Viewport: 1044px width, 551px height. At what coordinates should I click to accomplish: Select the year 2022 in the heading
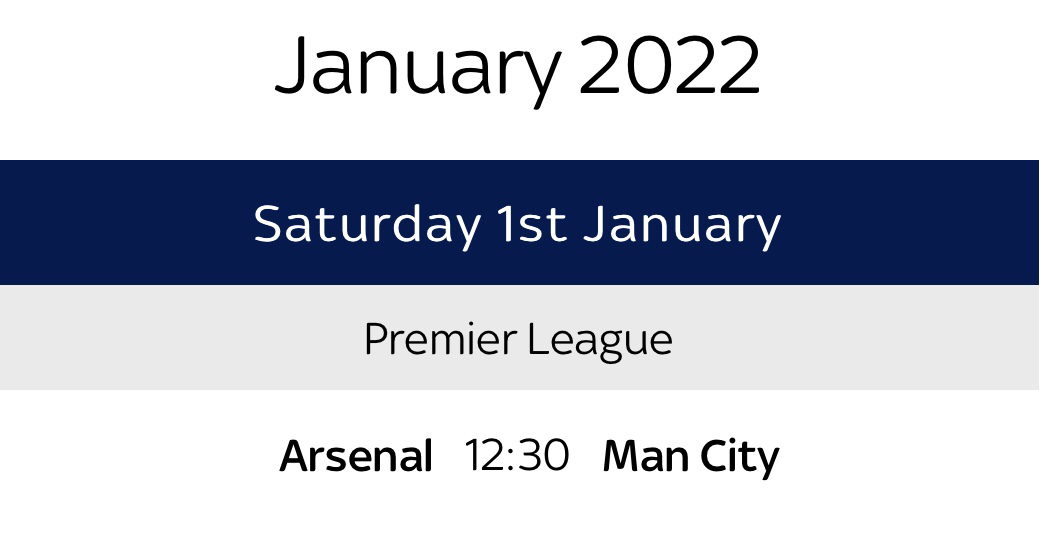(670, 65)
